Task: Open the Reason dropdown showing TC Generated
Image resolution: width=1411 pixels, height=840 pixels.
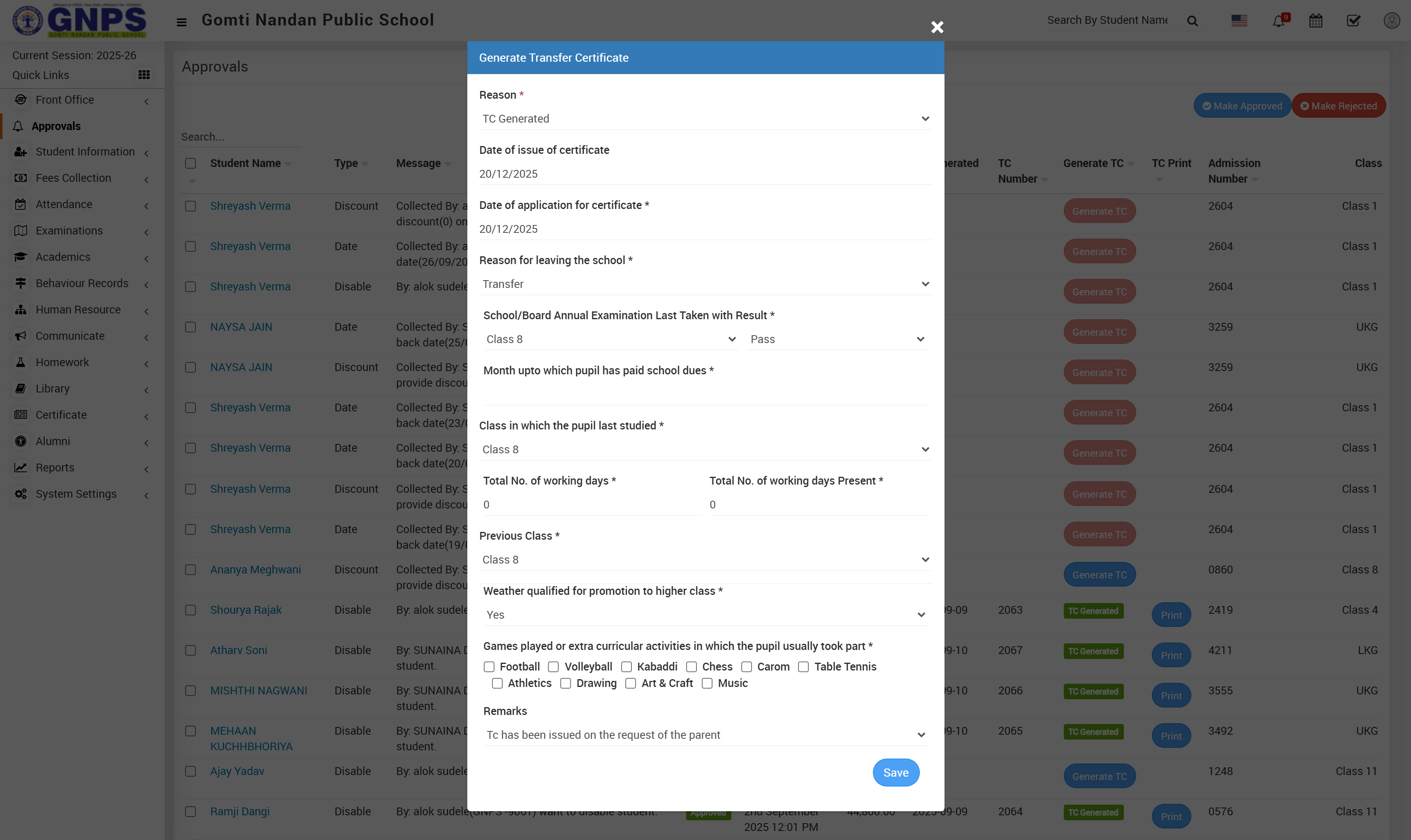Action: point(705,119)
